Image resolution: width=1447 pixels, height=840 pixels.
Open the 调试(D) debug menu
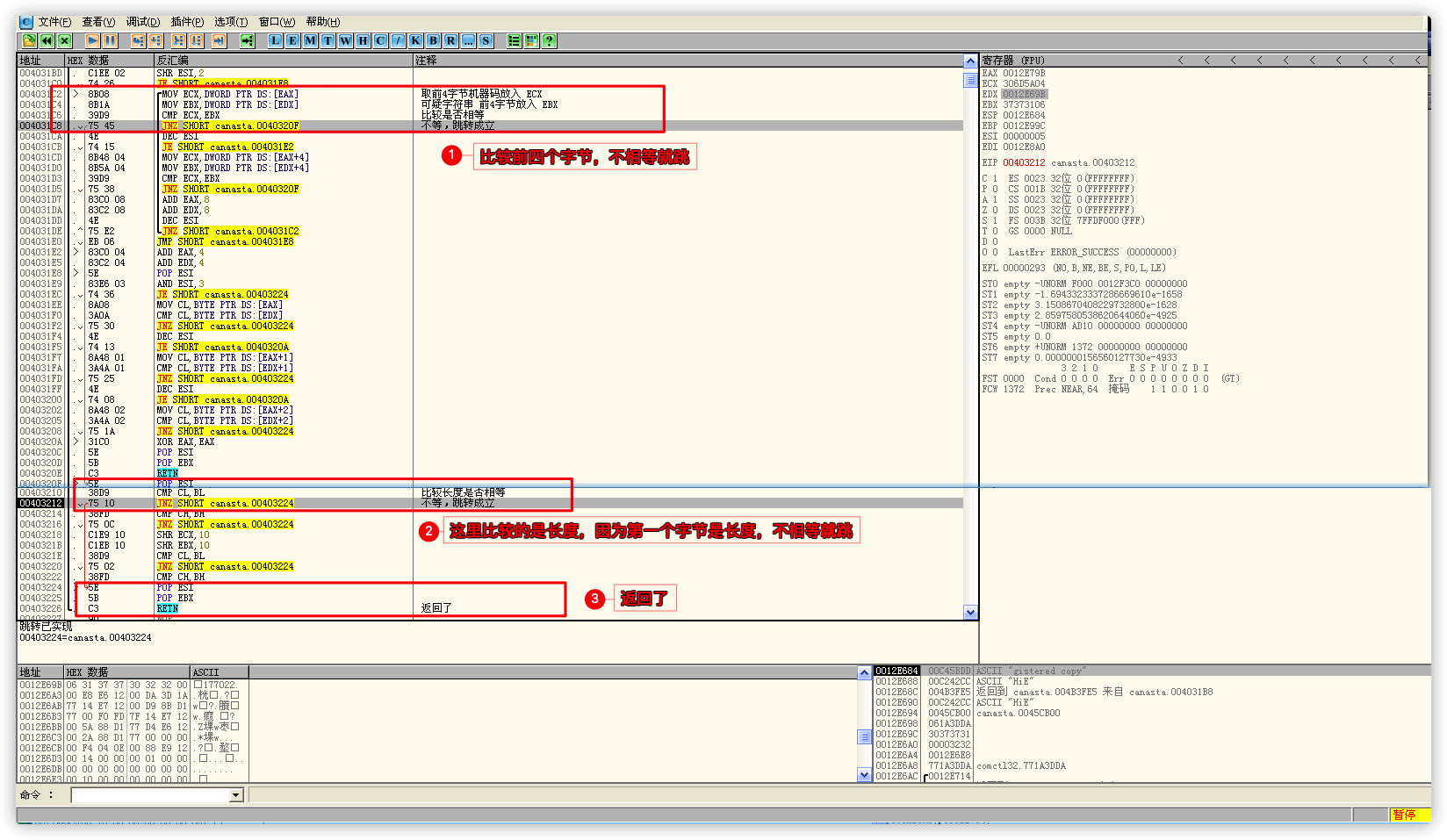tap(142, 22)
